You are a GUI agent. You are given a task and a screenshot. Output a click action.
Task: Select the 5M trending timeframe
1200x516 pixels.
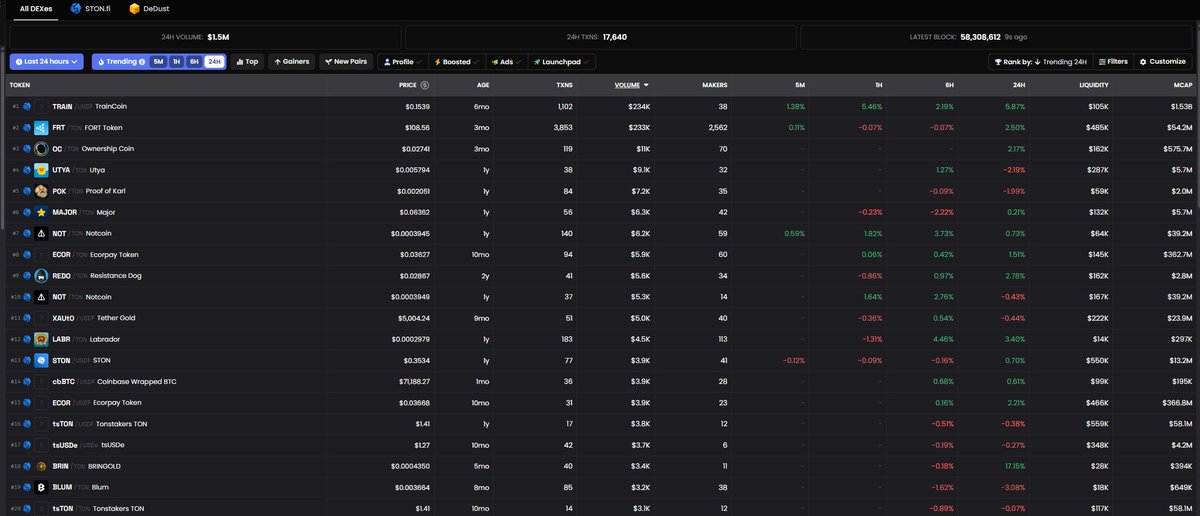pyautogui.click(x=158, y=62)
